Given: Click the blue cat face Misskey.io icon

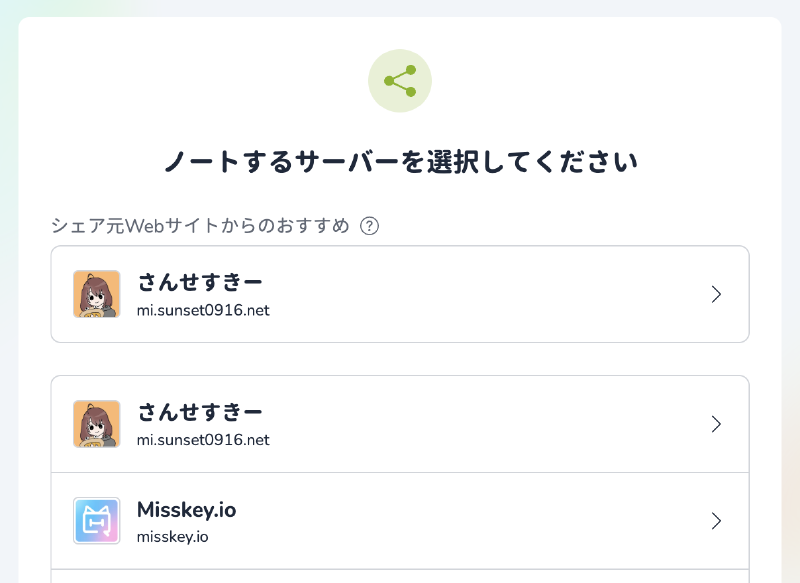Looking at the screenshot, I should [x=97, y=521].
